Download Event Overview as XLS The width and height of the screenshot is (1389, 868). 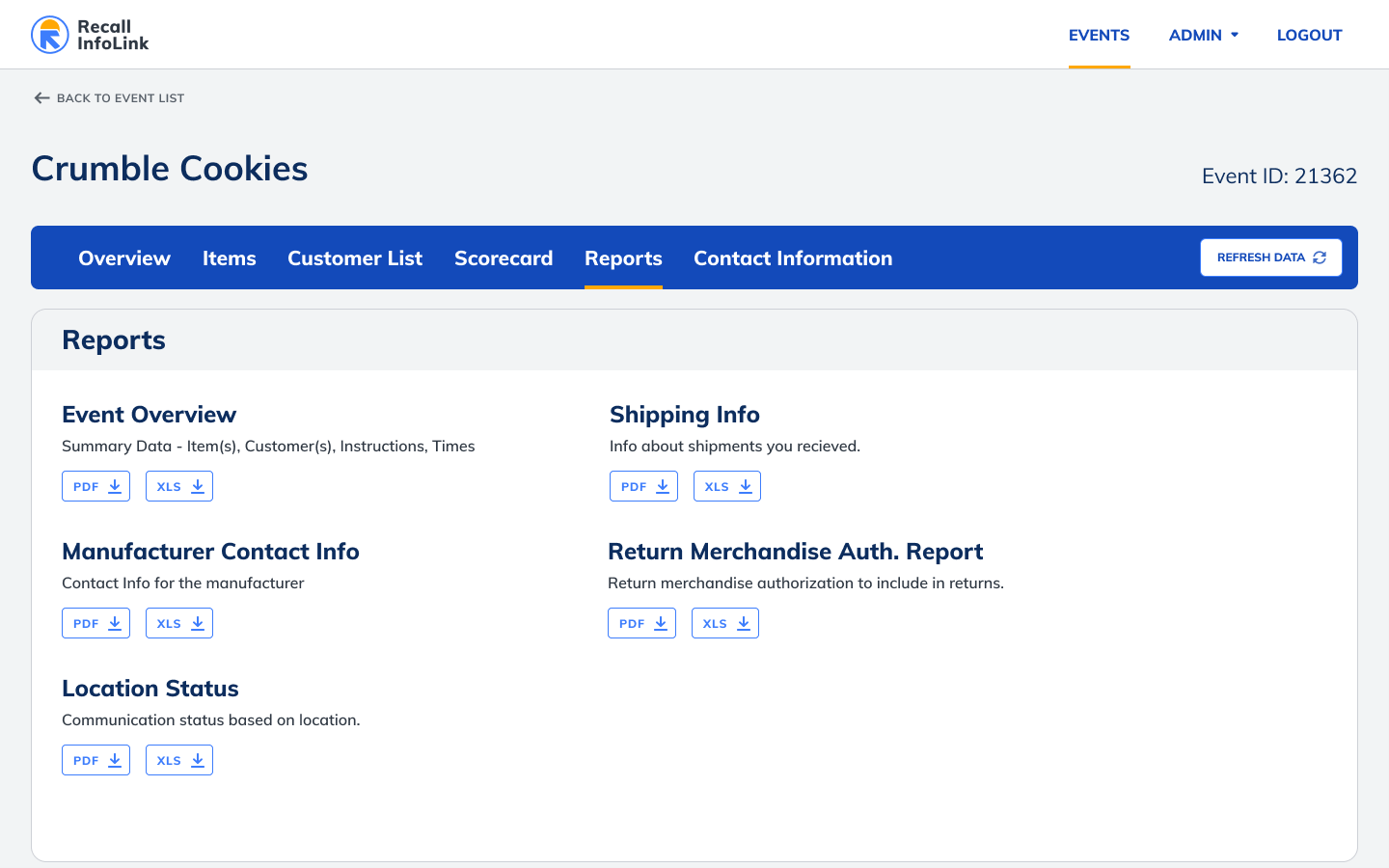point(179,486)
